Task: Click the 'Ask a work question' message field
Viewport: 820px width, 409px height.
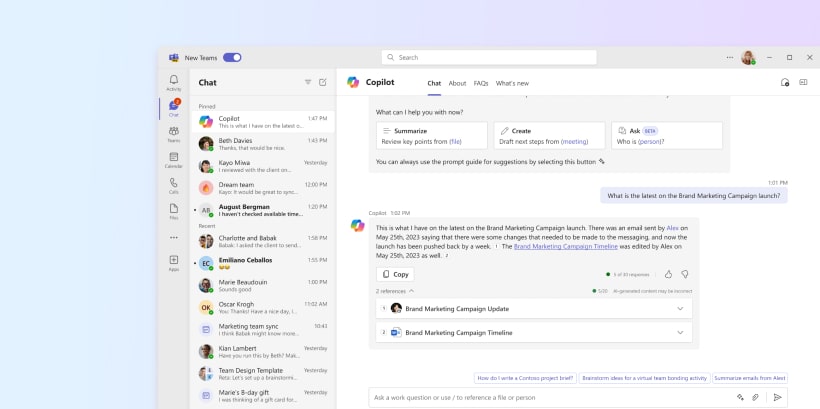Action: pos(578,397)
